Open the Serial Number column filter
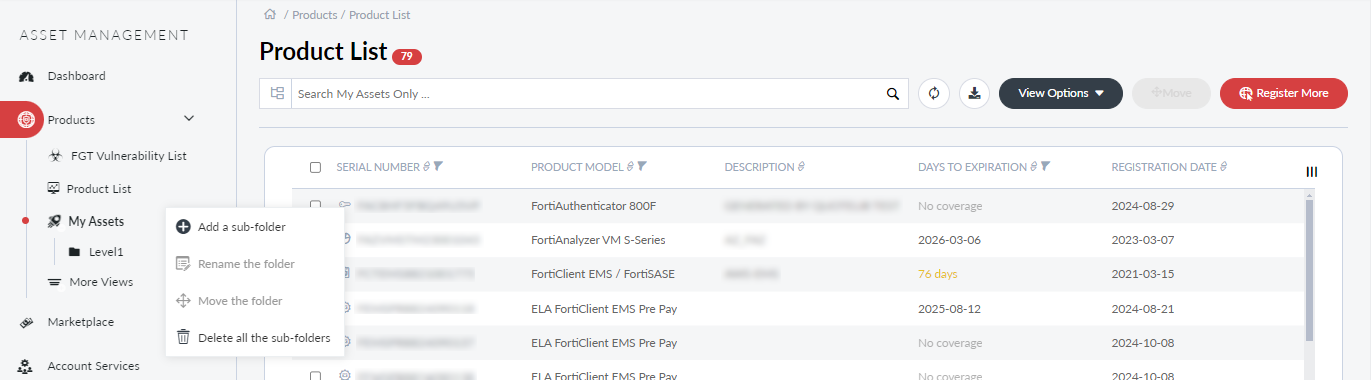The image size is (1371, 380). pyautogui.click(x=439, y=167)
